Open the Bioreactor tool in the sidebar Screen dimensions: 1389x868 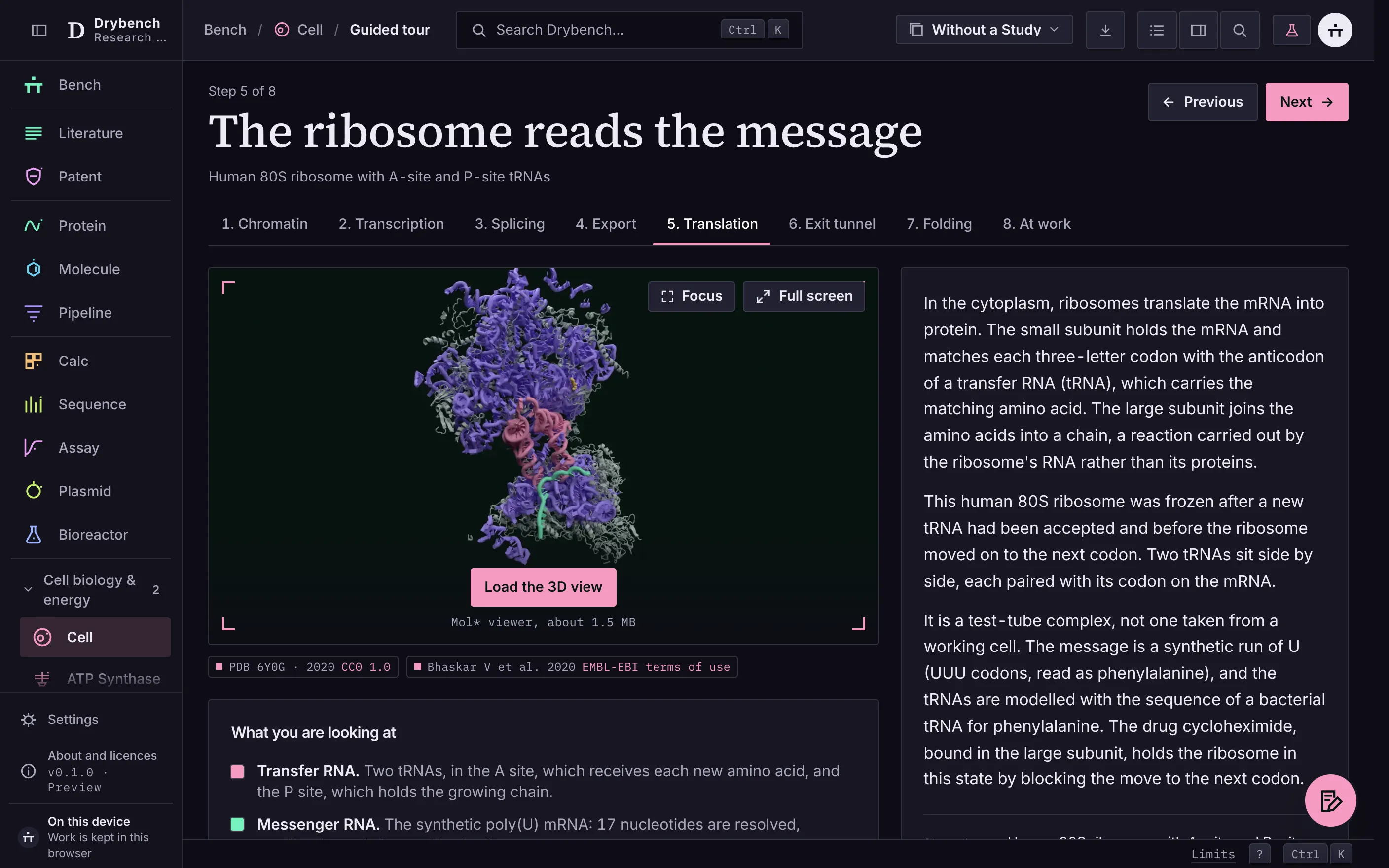coord(91,535)
